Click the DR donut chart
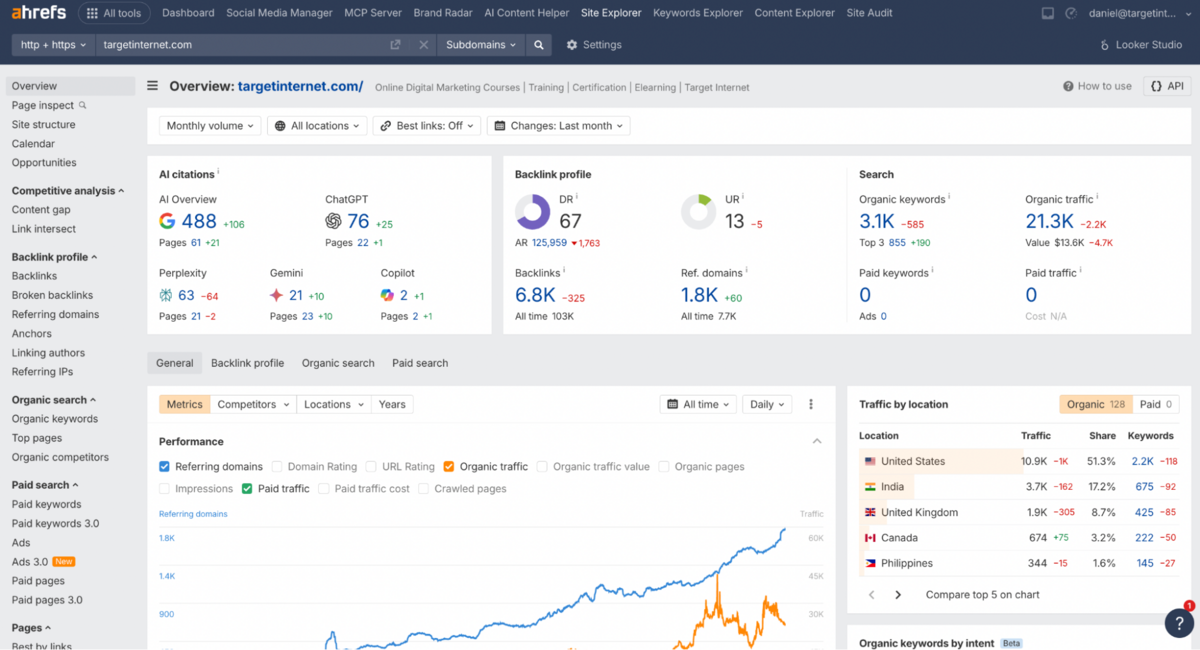 coord(533,212)
